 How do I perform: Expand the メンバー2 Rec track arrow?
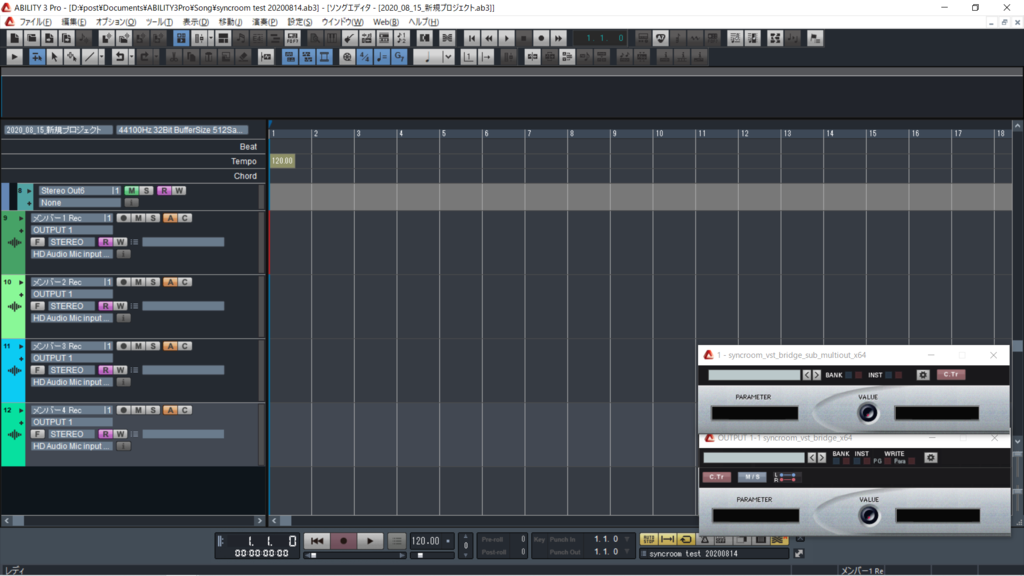[x=21, y=282]
